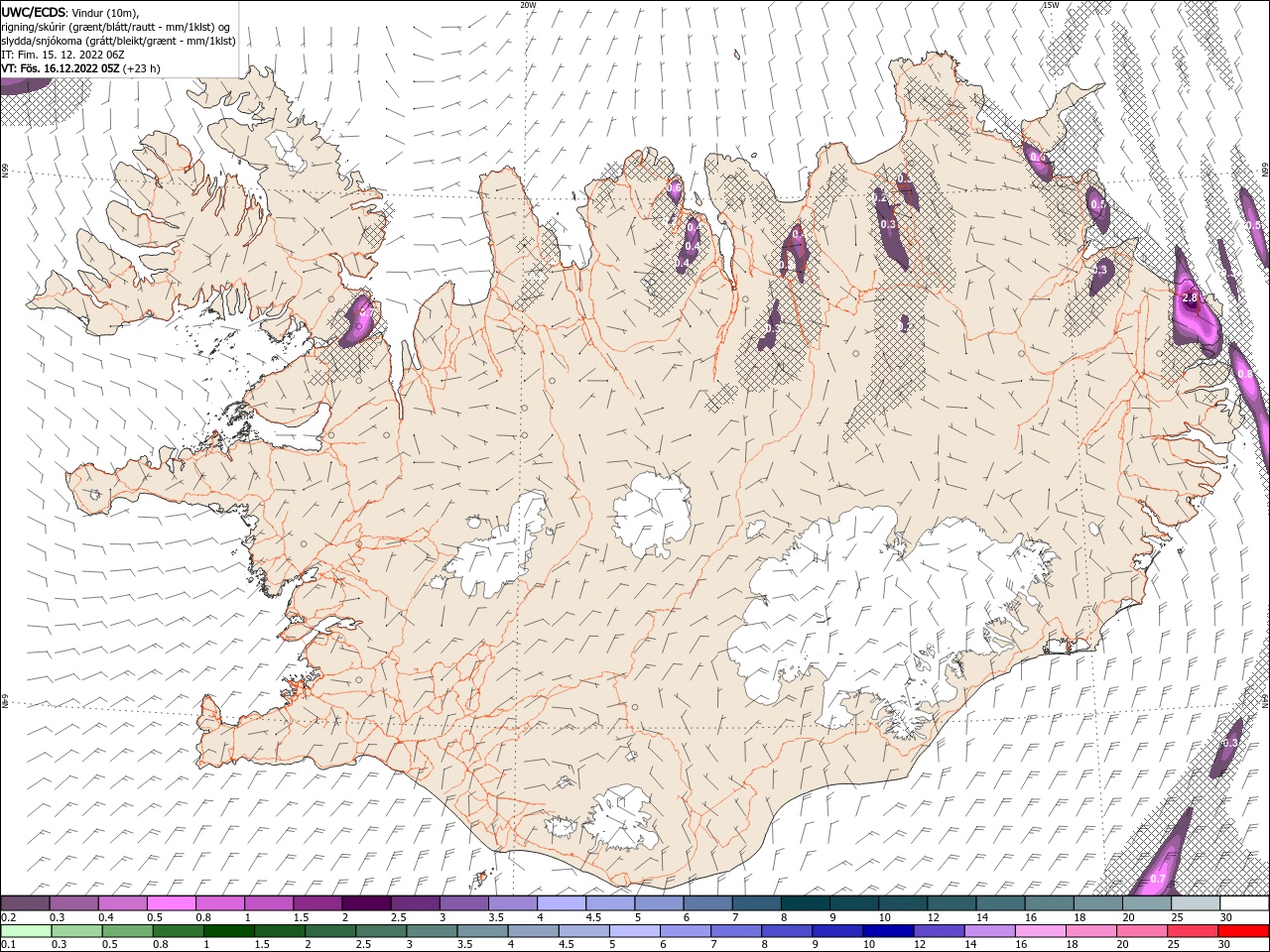
Task: Pick the 4 light lavender sleet/snow swatch
Action: [x=561, y=903]
